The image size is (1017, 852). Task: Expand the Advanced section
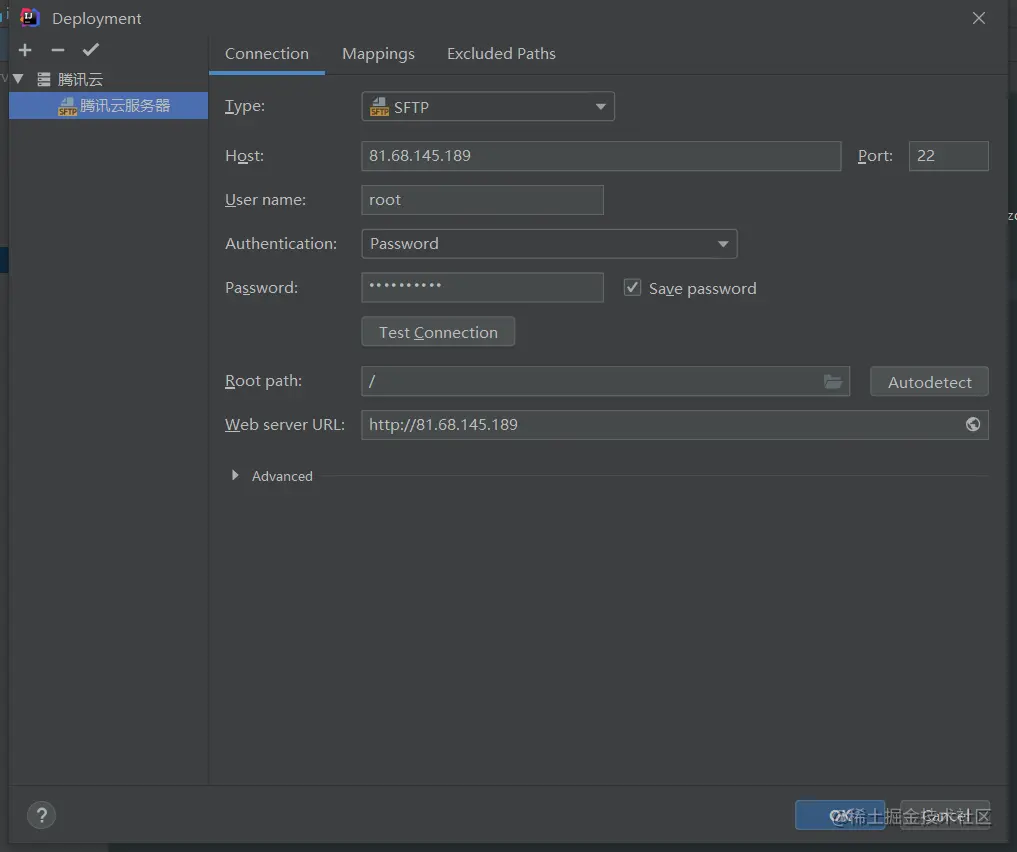point(235,476)
